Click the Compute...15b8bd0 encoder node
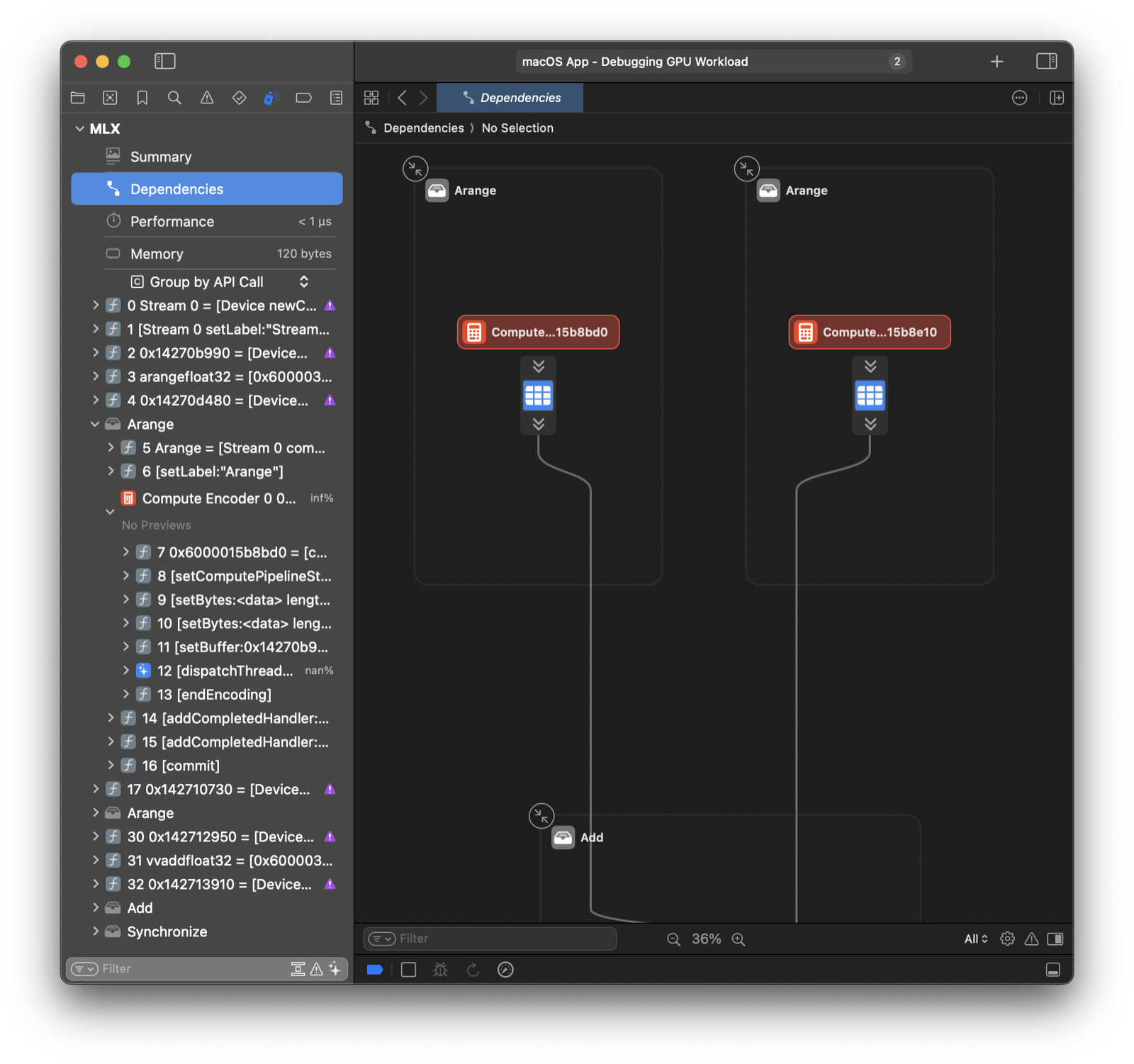The image size is (1134, 1064). (x=538, y=332)
